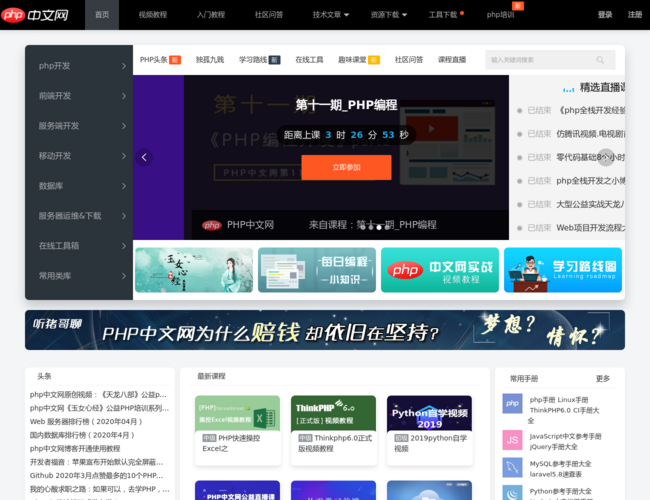Open 社区问答 in top navigation

[269, 15]
